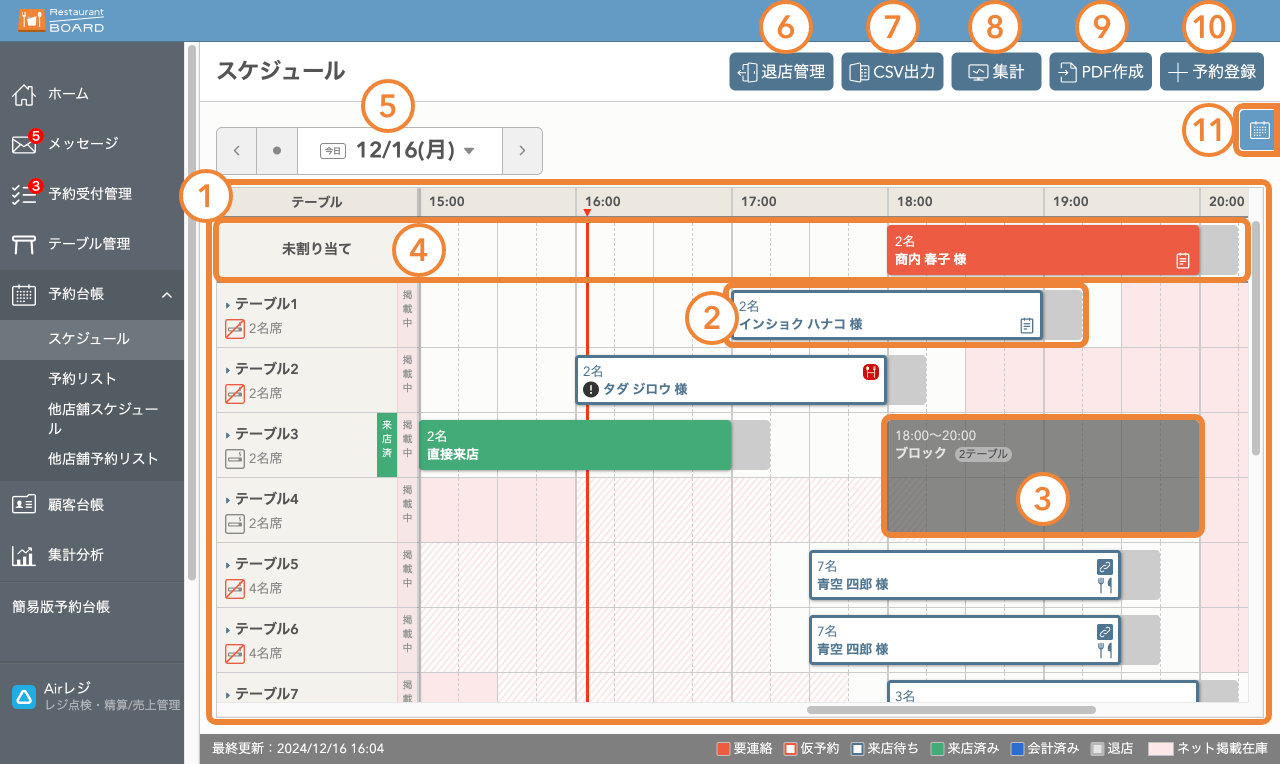Screen dimensions: 1280x764
Task: Click link icon on テーブル5 青空 四郎 reservation
Action: [1105, 566]
